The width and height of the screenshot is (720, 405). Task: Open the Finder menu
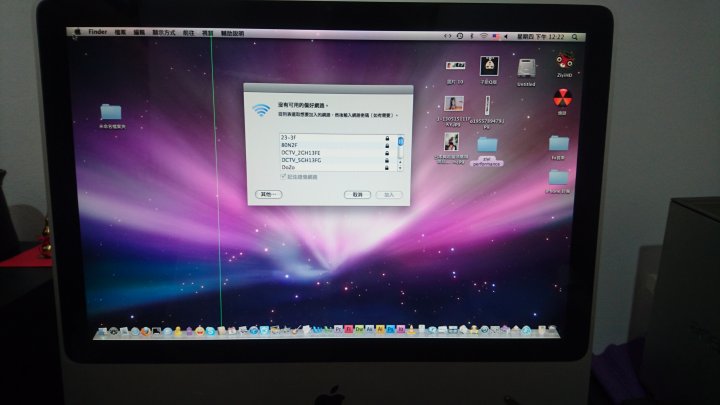tap(97, 32)
